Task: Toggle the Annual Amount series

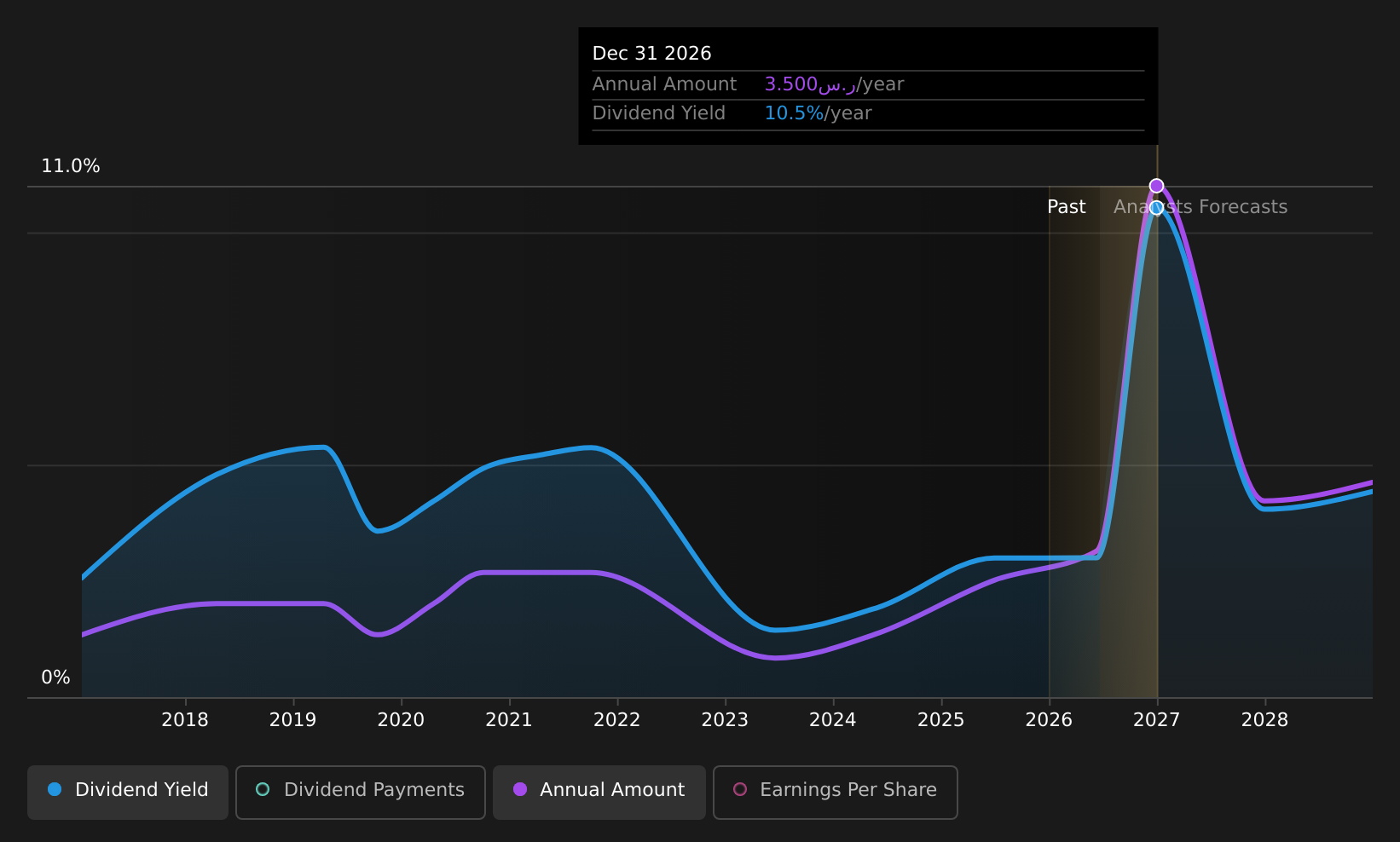Action: 599,793
